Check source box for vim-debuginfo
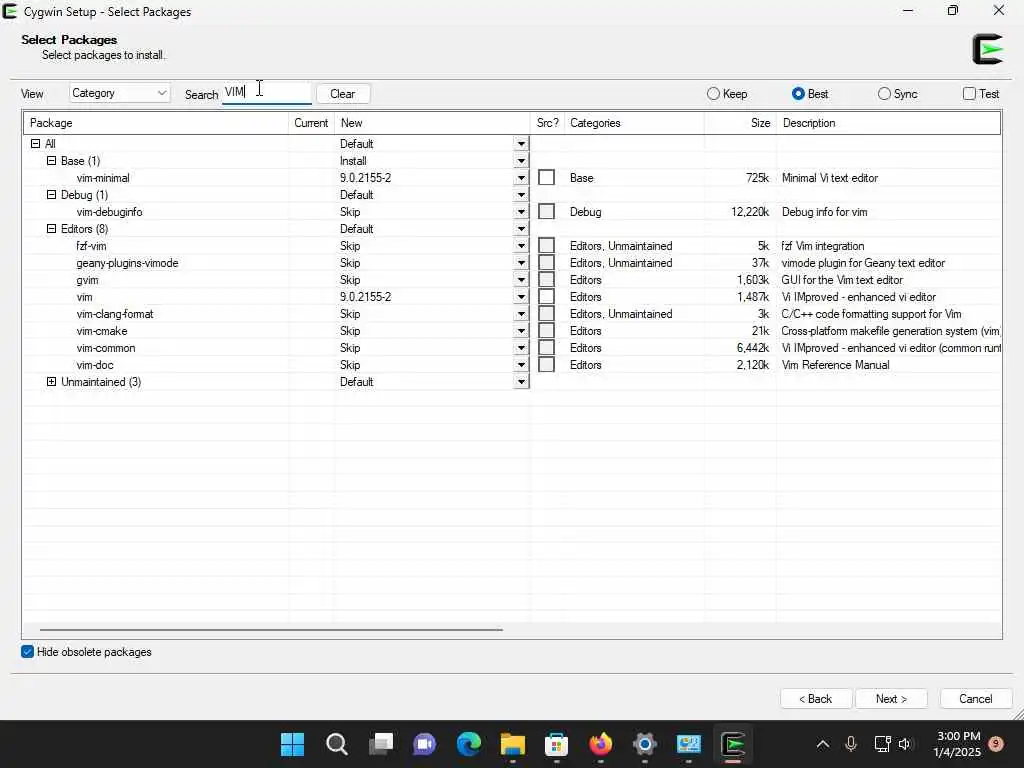The image size is (1024, 768). pyautogui.click(x=547, y=212)
